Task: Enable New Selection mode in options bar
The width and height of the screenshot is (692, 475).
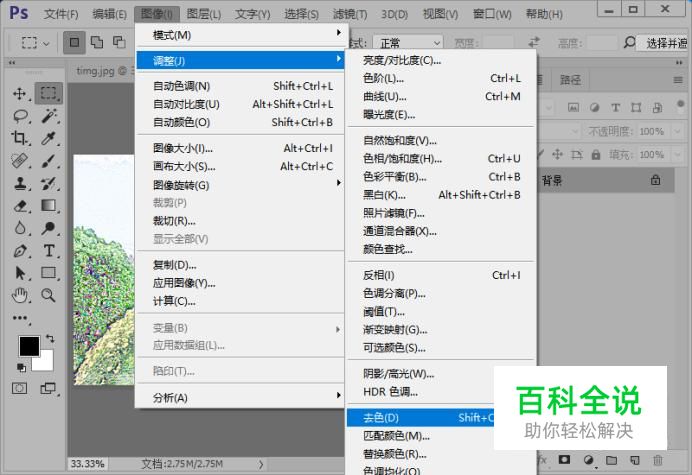Action: pos(74,42)
